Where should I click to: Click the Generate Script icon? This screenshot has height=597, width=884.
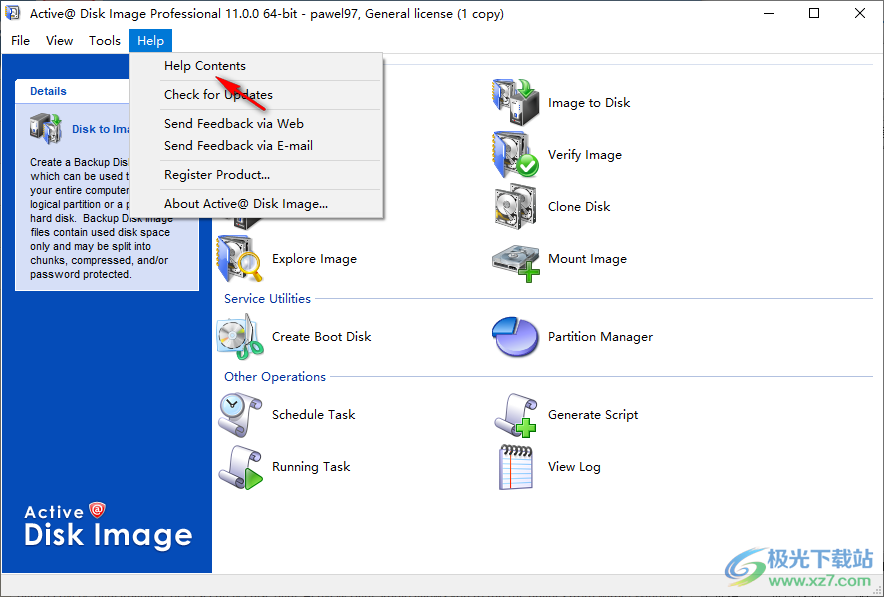point(515,415)
